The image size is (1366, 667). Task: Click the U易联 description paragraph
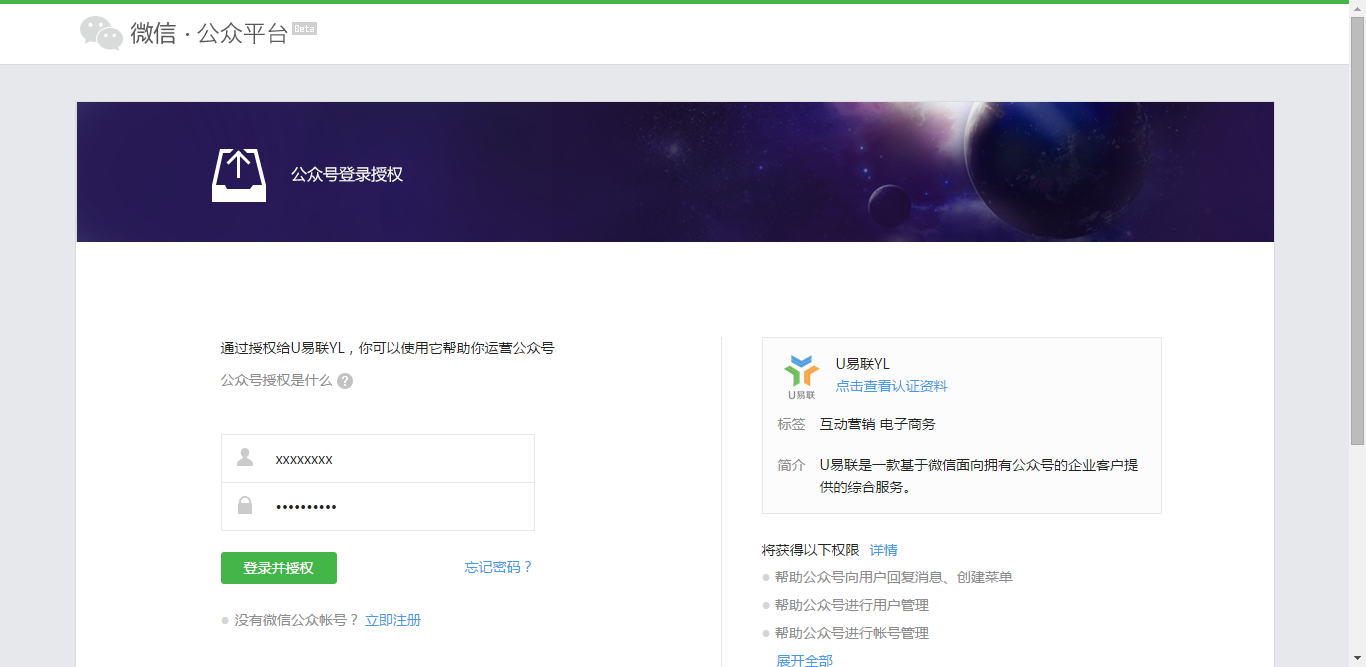978,476
